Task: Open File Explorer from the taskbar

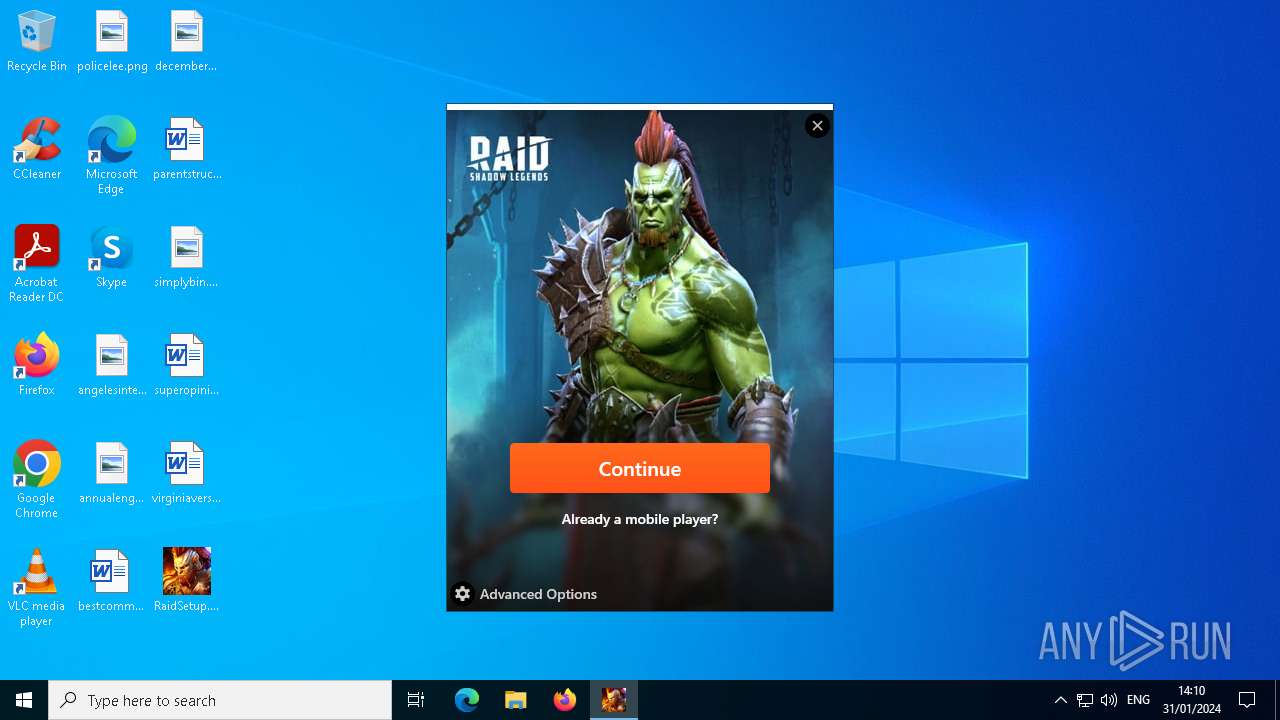Action: (x=516, y=700)
